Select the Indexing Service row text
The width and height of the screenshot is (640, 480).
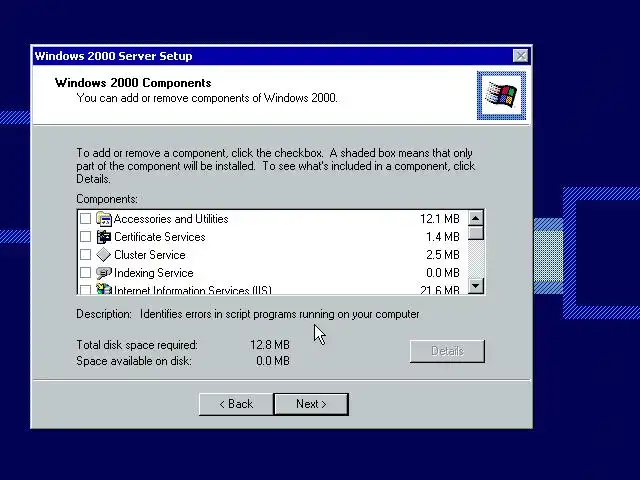[154, 273]
